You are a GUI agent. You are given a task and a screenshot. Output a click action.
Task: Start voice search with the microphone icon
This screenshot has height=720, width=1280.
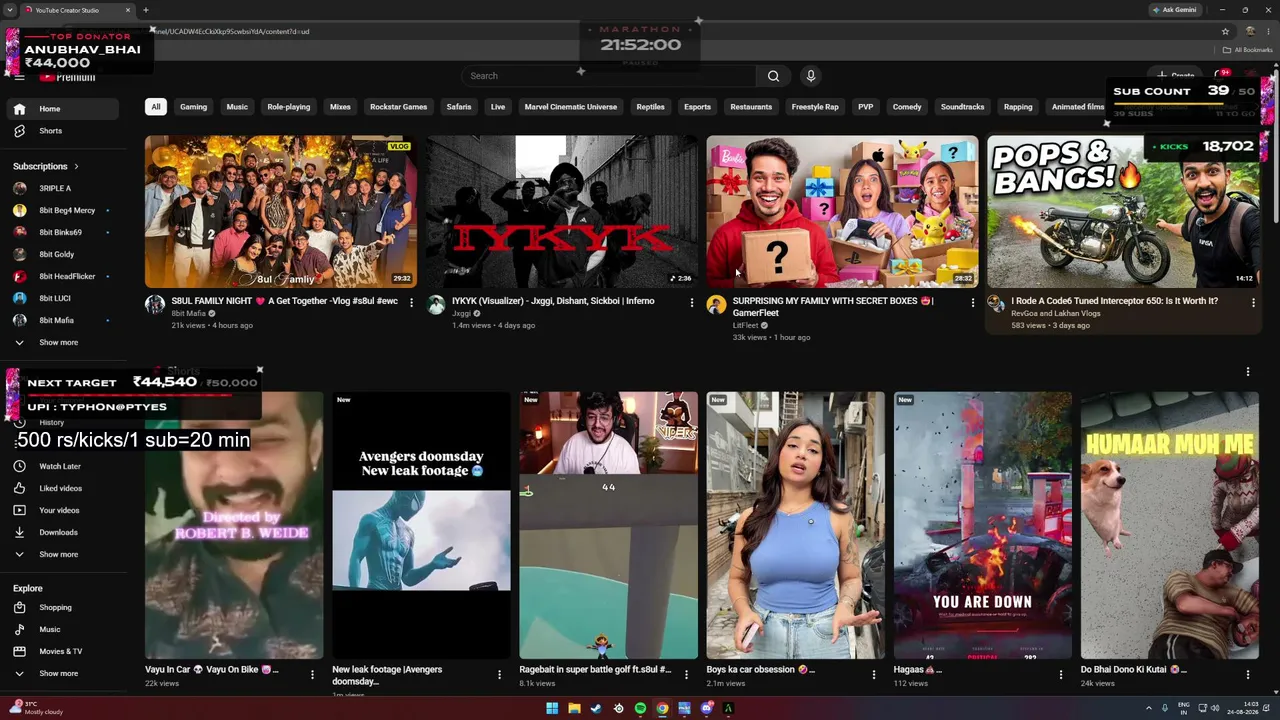[x=811, y=76]
